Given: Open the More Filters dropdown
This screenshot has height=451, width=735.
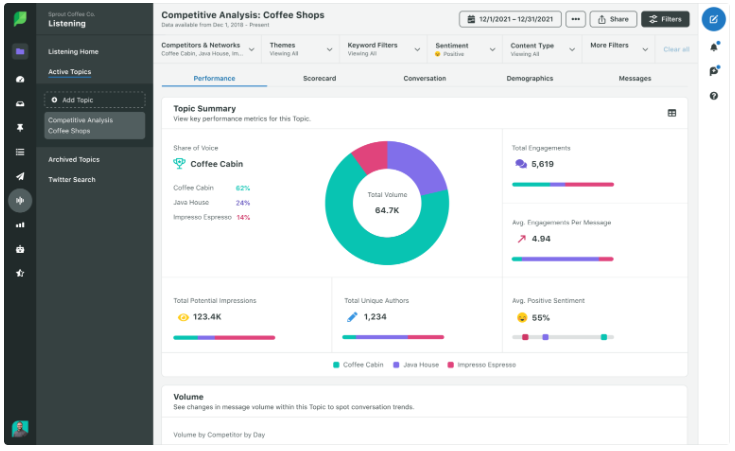Looking at the screenshot, I should coord(619,49).
